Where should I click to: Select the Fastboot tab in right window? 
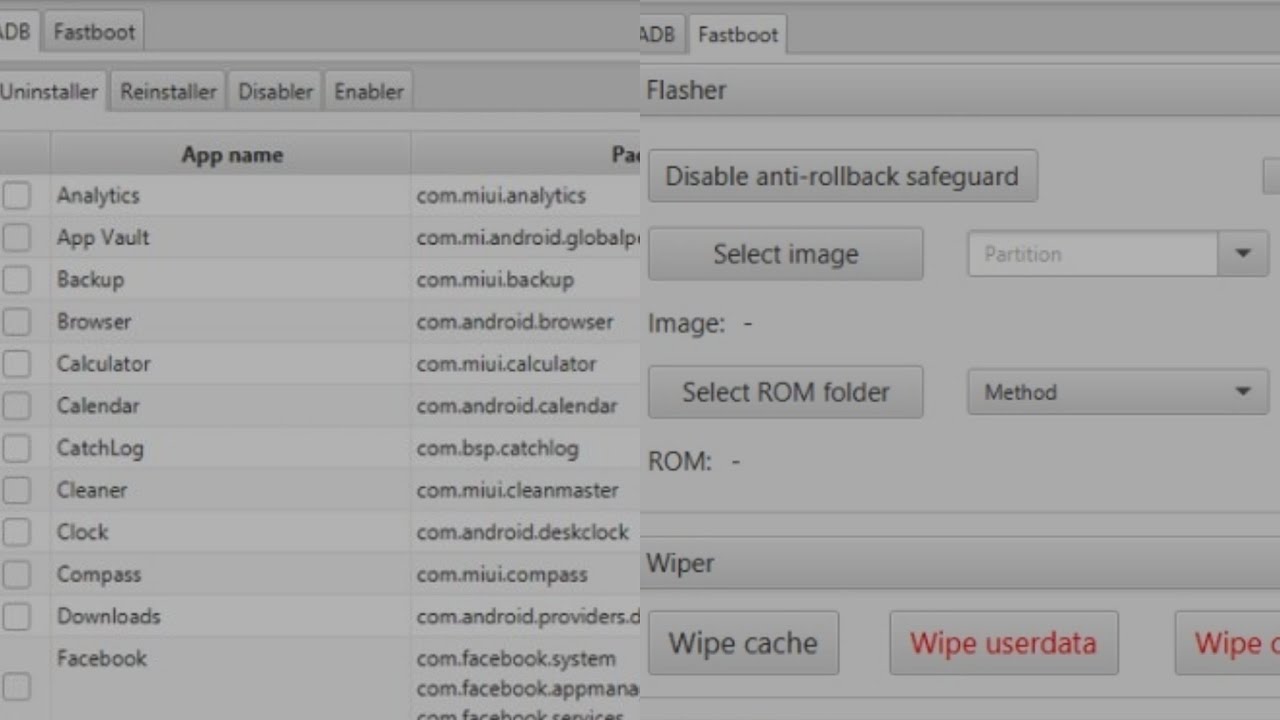[x=737, y=35]
